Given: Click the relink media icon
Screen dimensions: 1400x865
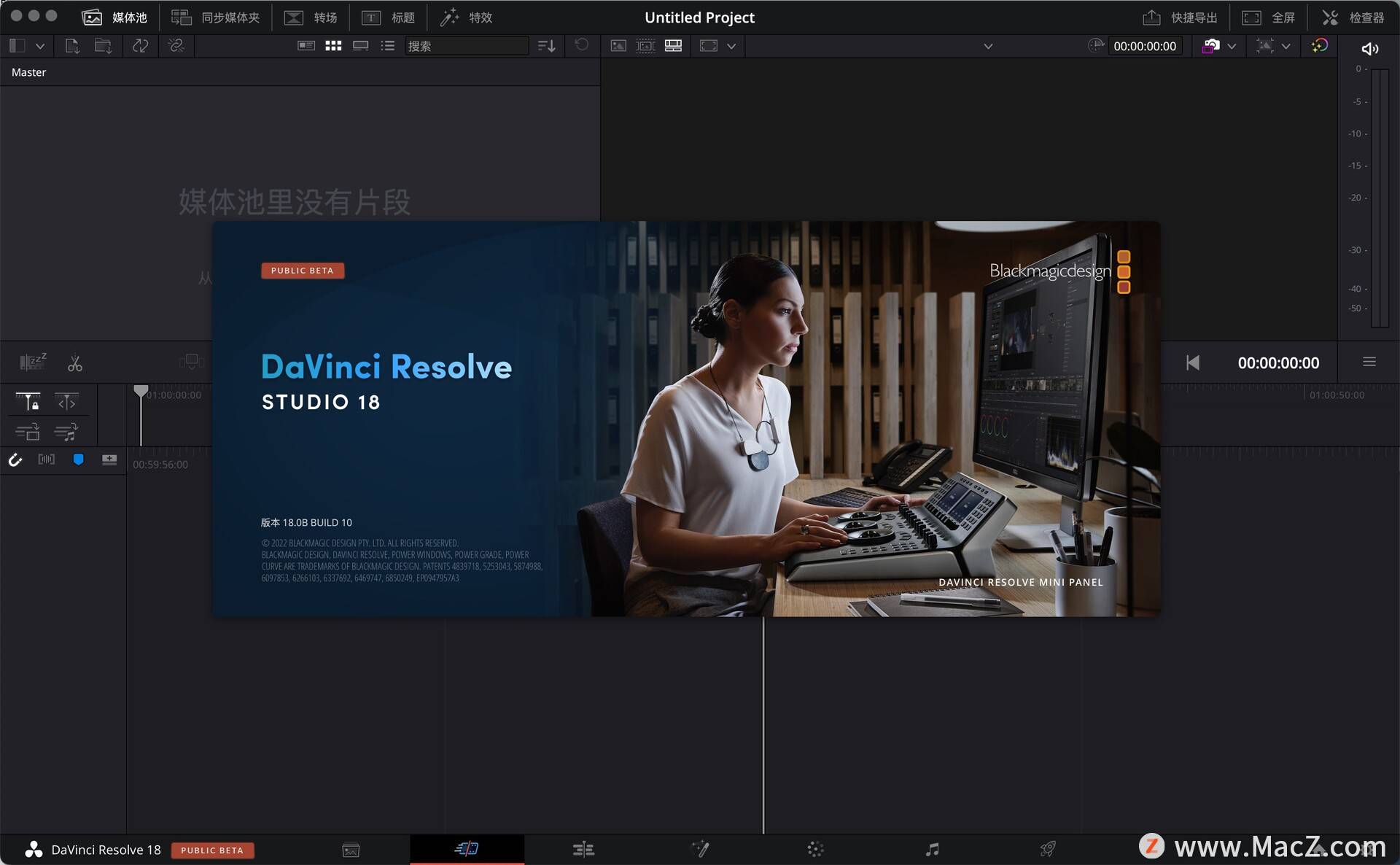Looking at the screenshot, I should pos(176,45).
